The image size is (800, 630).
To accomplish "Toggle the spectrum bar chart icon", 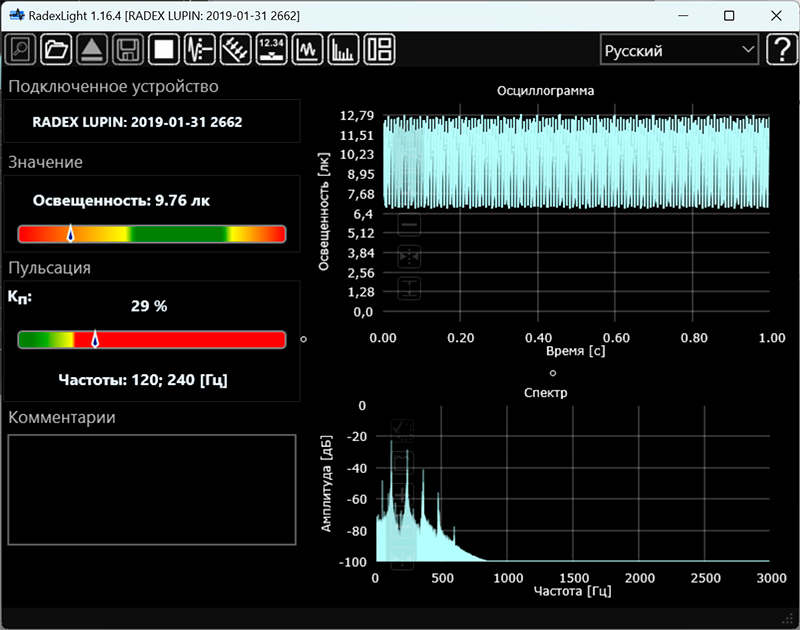I will (344, 49).
